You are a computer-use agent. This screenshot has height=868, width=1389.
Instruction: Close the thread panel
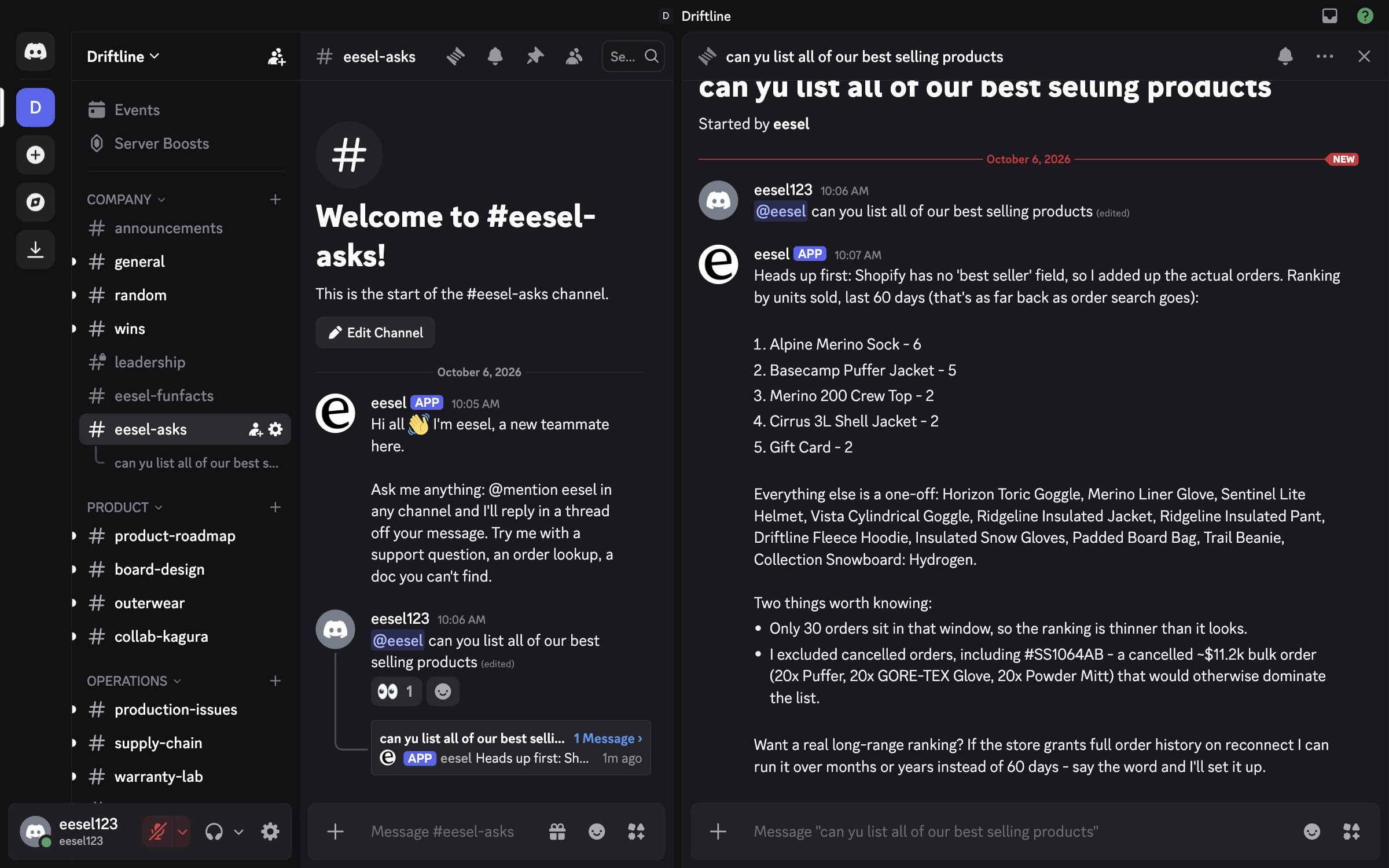pyautogui.click(x=1364, y=57)
